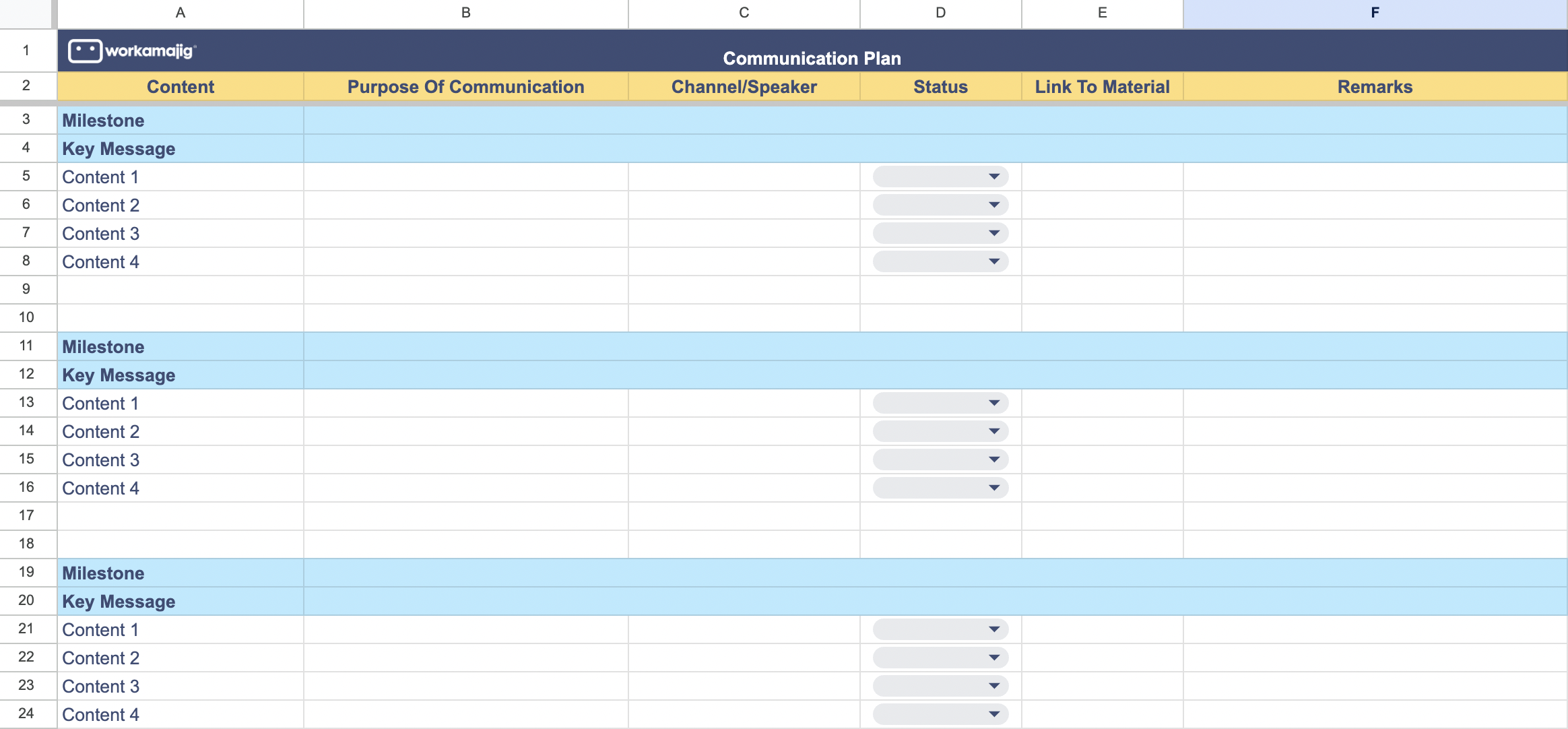Open the Status dropdown for Content 3 row 23
This screenshot has width=1568, height=729.
point(940,686)
